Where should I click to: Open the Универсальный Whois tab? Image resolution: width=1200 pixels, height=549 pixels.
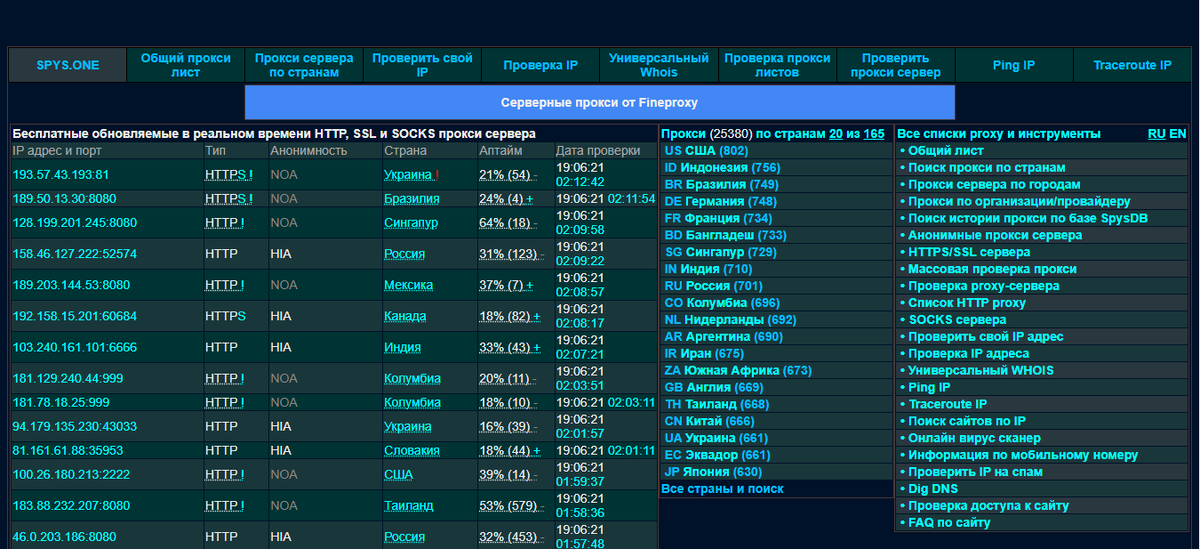[x=658, y=65]
